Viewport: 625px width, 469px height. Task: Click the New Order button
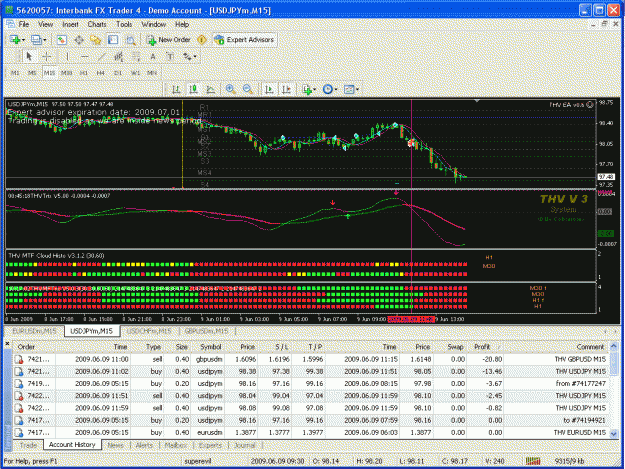tap(169, 40)
